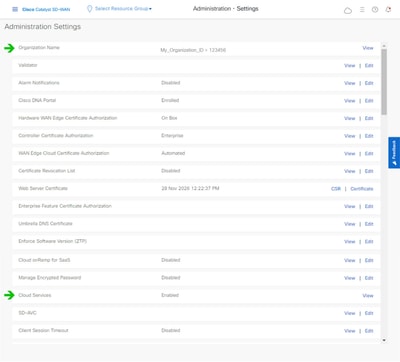View the Cisco DNA Portal setting
This screenshot has height=362, width=400.
point(350,101)
